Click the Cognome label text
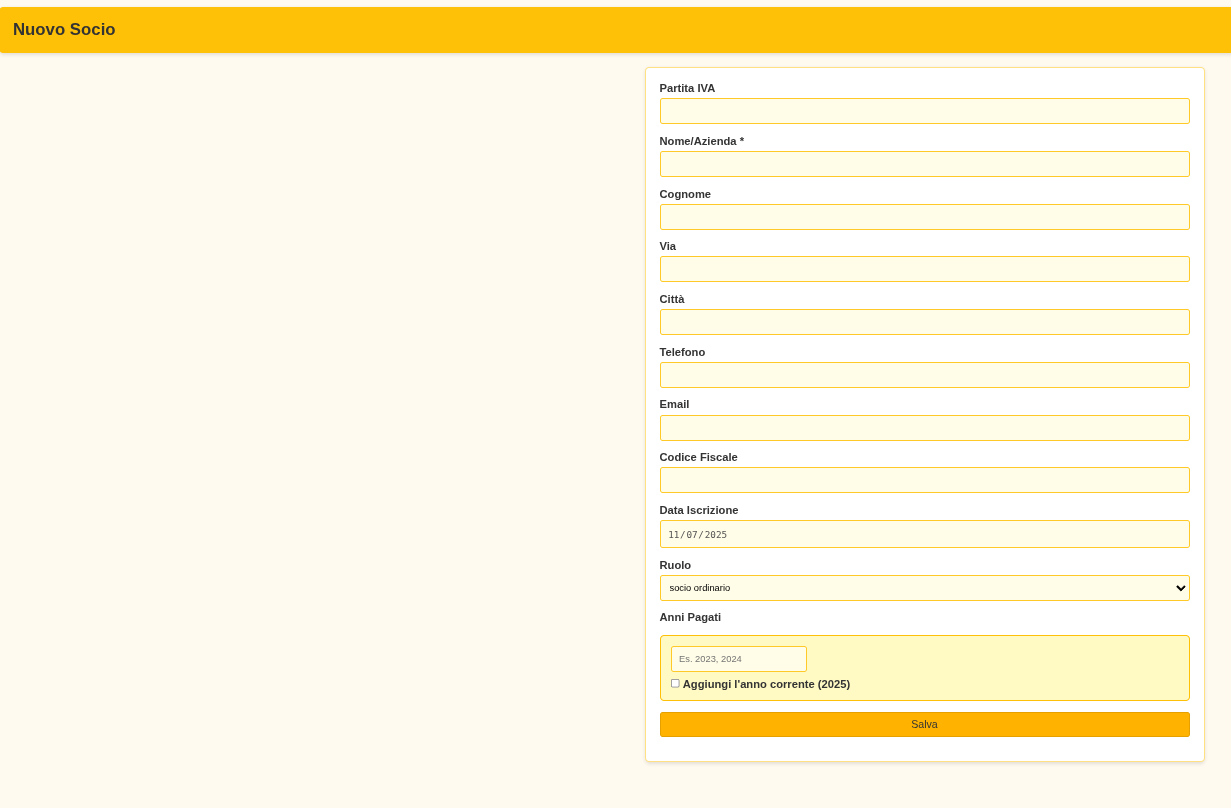The image size is (1231, 808). 685,194
